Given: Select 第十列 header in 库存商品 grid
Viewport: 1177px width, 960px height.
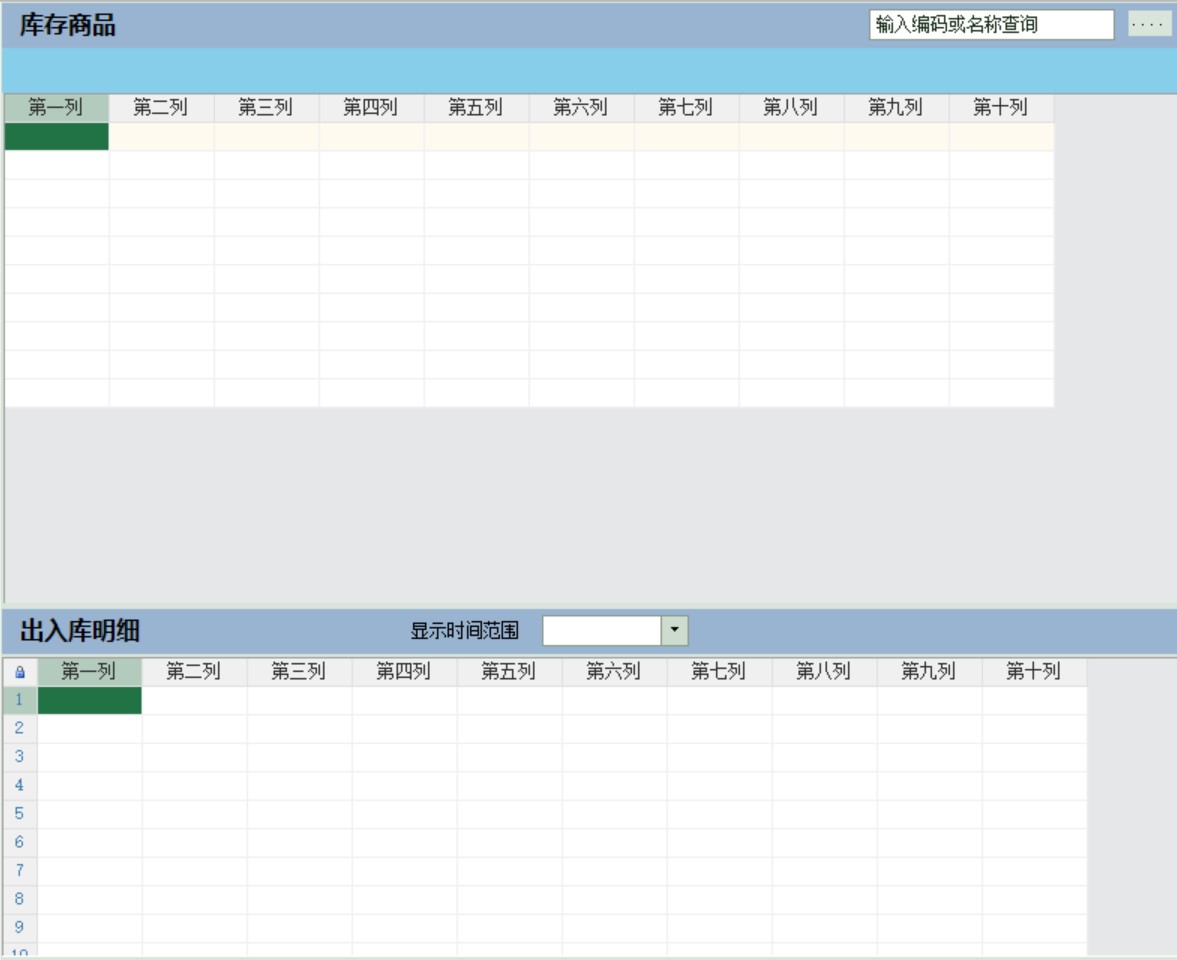Looking at the screenshot, I should click(1001, 108).
